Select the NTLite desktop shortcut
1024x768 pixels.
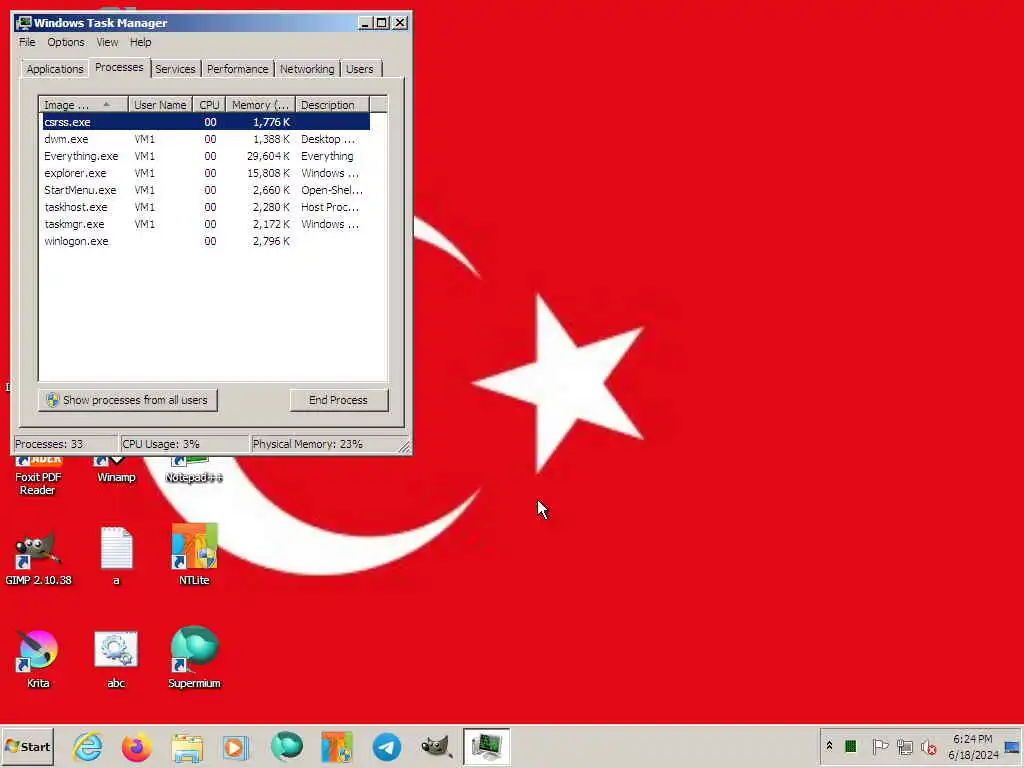click(x=194, y=554)
